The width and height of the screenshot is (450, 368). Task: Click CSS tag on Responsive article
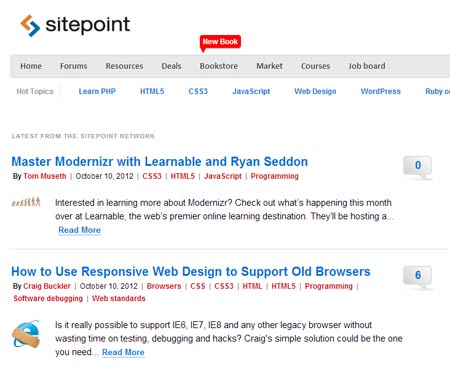[x=198, y=286]
